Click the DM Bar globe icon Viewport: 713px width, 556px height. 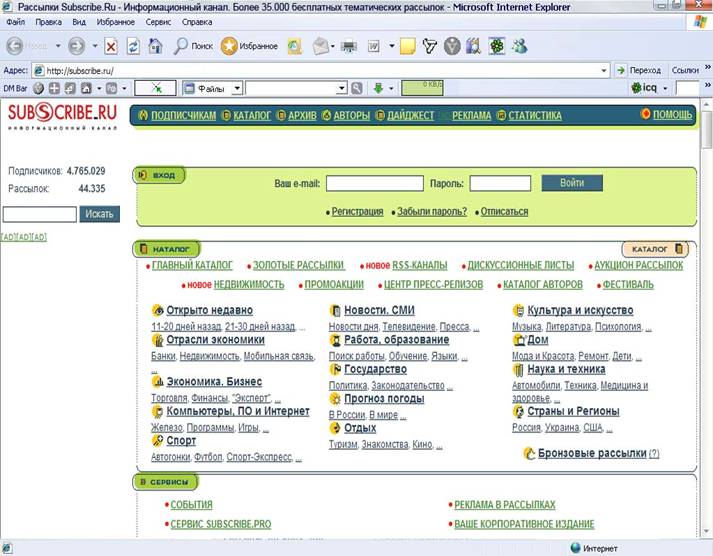[39, 88]
